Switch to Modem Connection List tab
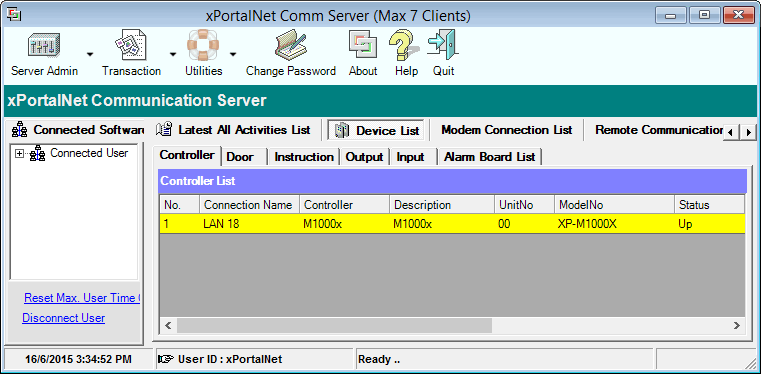Screen dimensions: 761x374 click(x=507, y=130)
